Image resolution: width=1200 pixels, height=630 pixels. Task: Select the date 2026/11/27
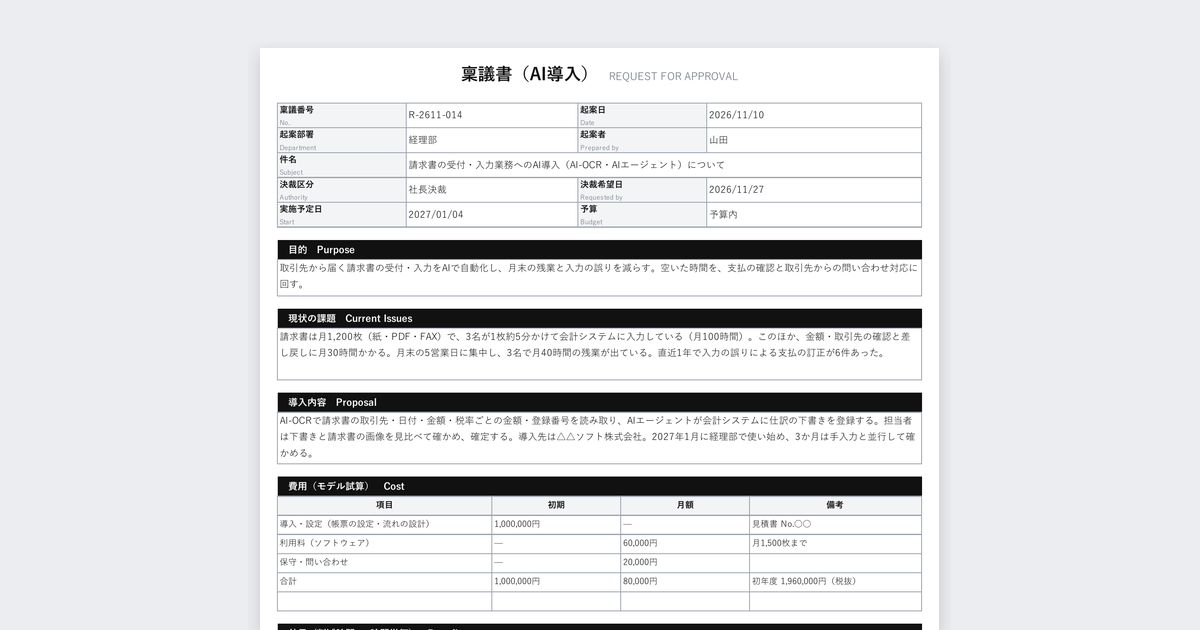pyautogui.click(x=736, y=190)
